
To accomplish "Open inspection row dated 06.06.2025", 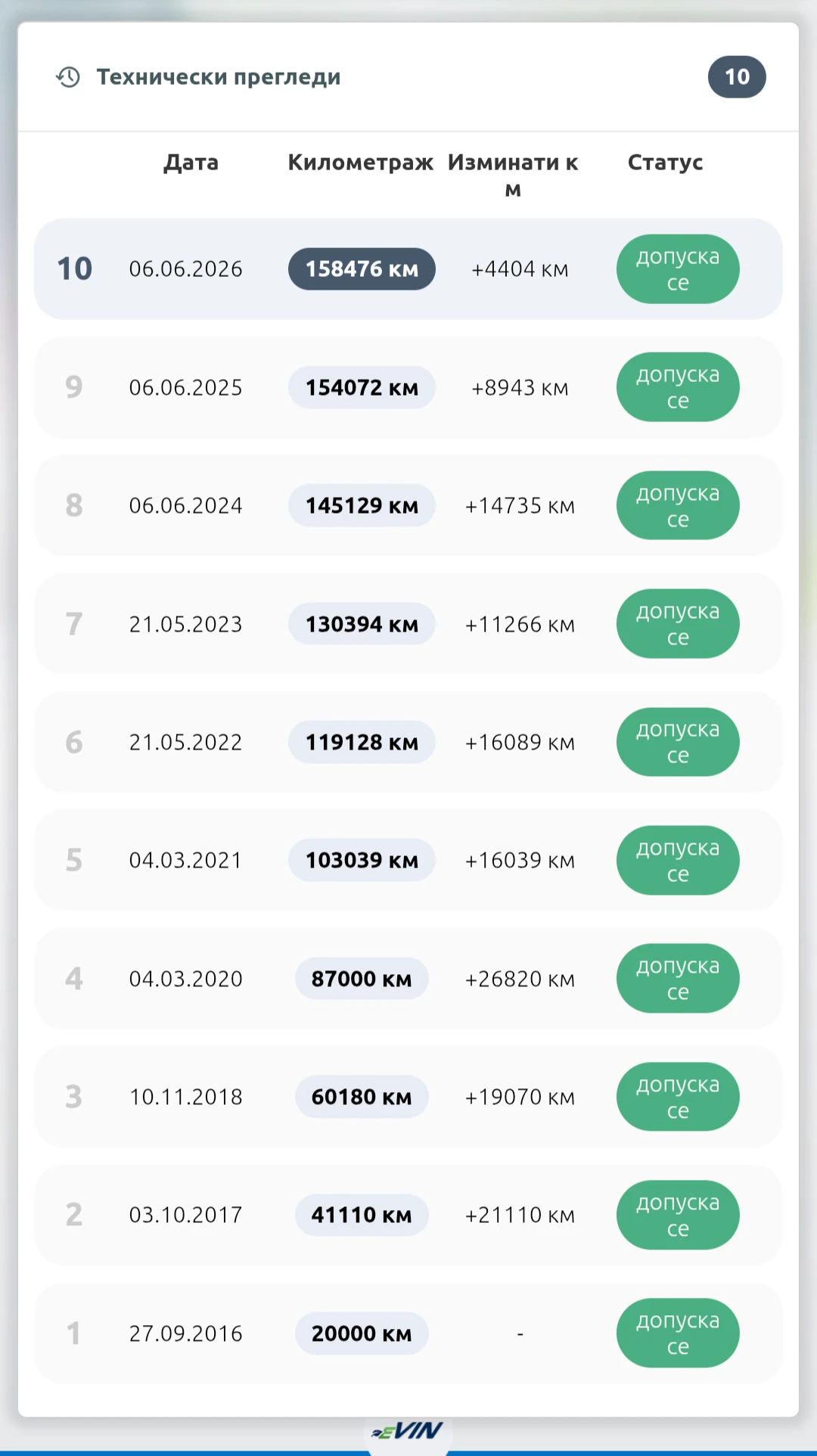I will [x=408, y=387].
